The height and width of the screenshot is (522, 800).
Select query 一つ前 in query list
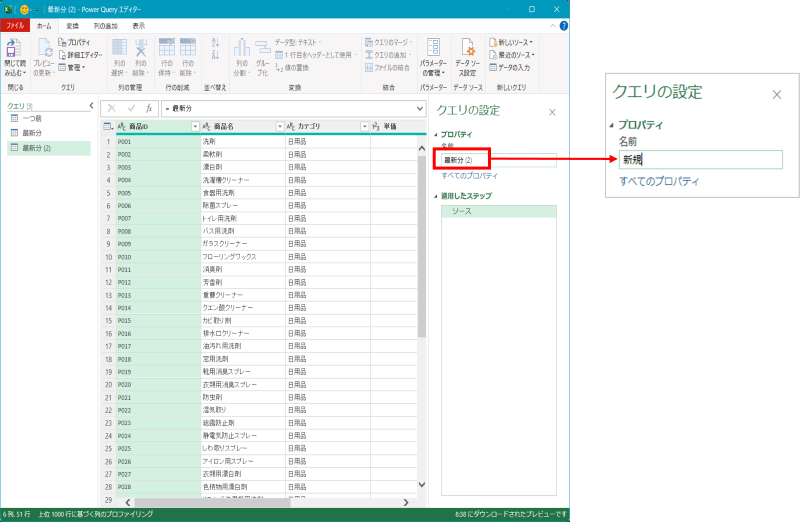[x=49, y=118]
